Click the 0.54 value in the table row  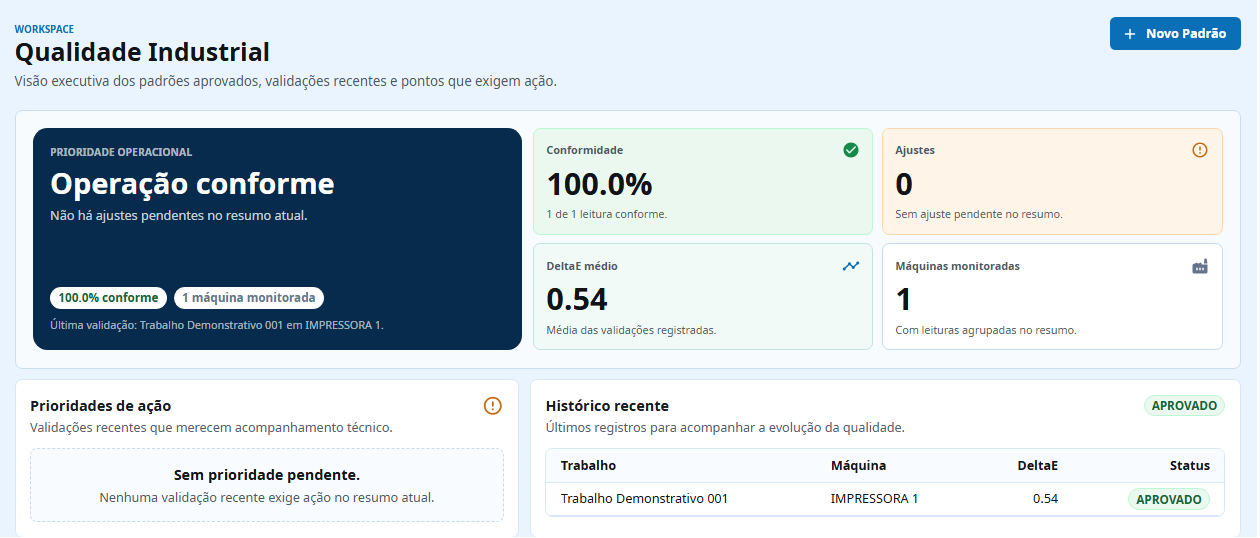[1045, 499]
